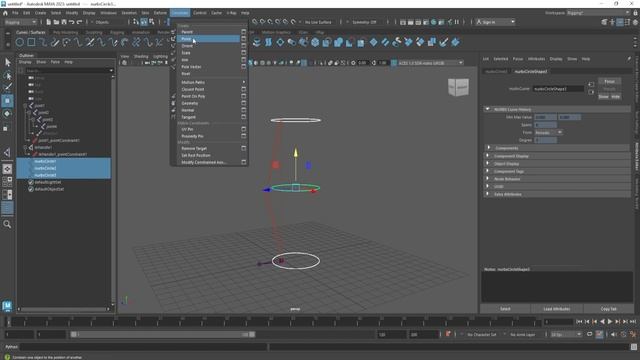Click the open scene folder icon
The image size is (640, 360).
(56, 22)
